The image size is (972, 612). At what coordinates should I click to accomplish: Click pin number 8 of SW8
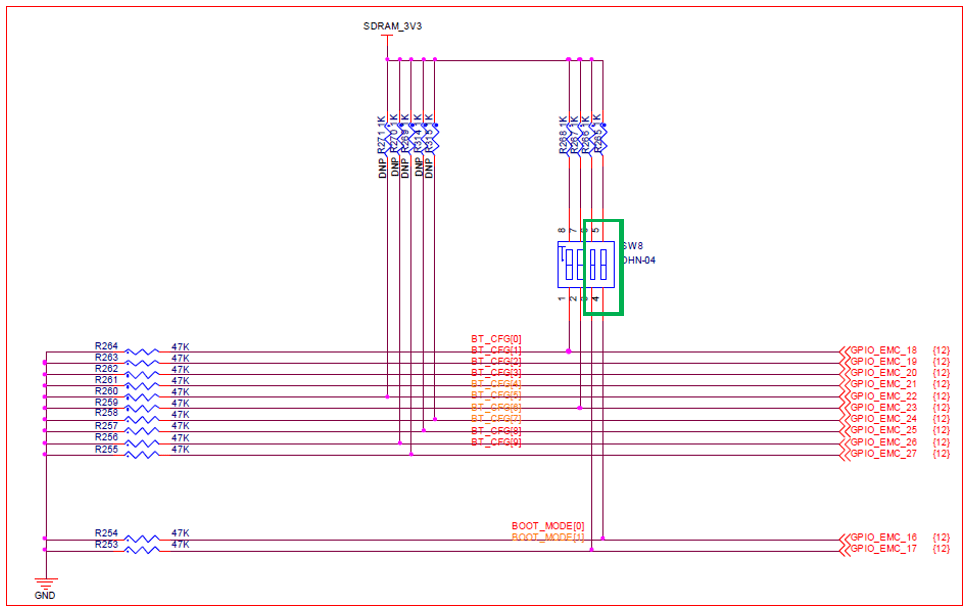tap(562, 230)
